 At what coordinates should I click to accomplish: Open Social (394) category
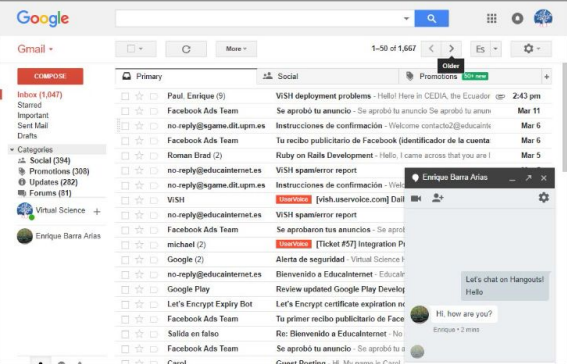click(x=50, y=160)
